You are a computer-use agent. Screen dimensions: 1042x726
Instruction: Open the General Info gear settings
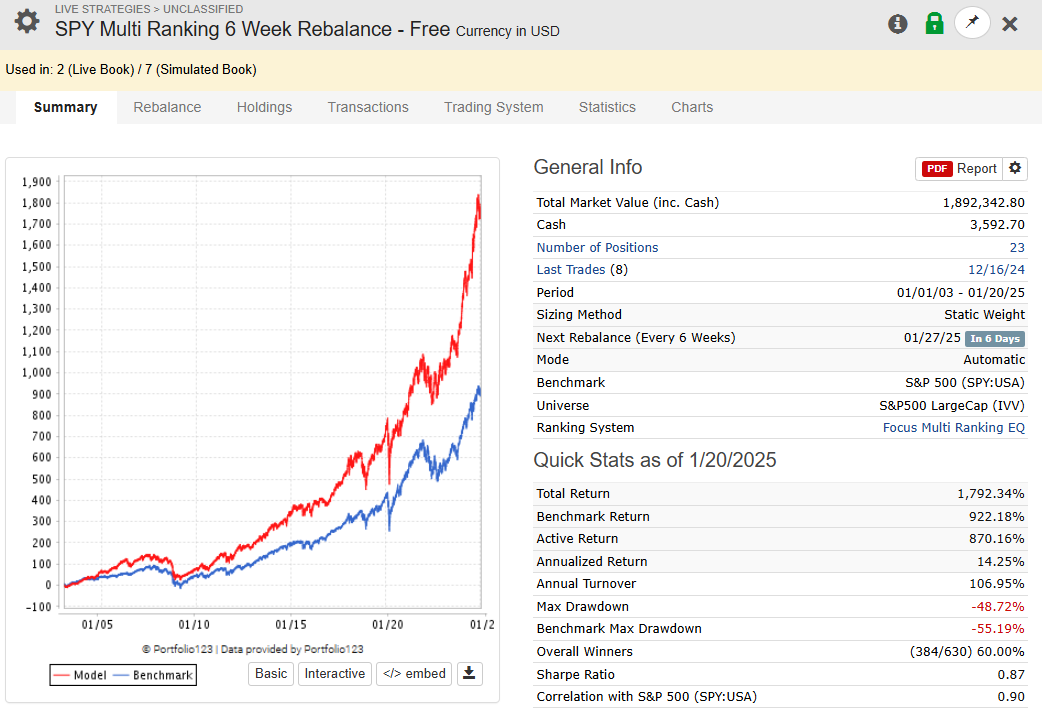coord(1015,168)
